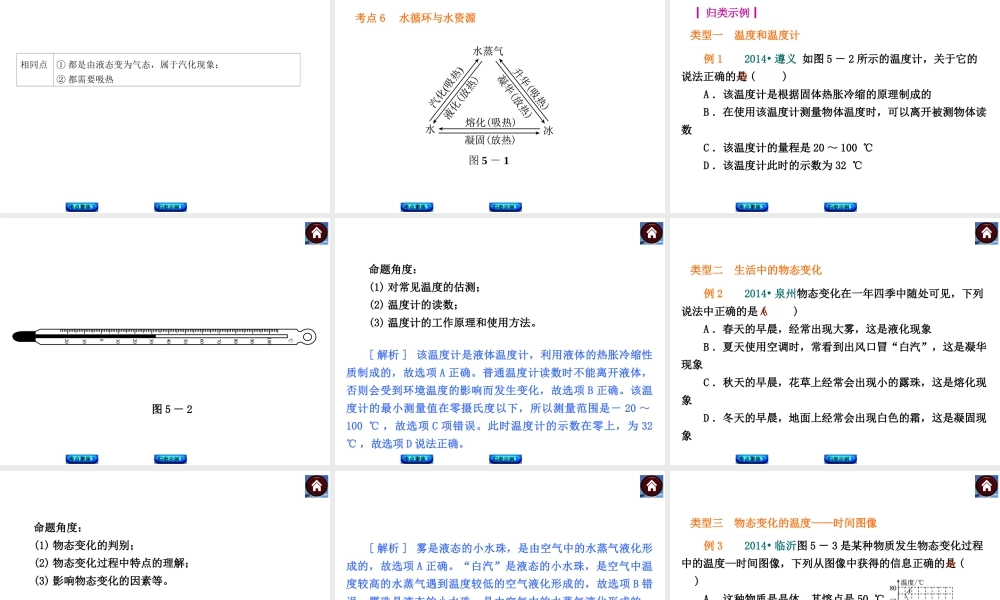The width and height of the screenshot is (1000, 600).
Task: Click the heading 类型三 物态变化的温度——时间图像
Action: pos(783,523)
